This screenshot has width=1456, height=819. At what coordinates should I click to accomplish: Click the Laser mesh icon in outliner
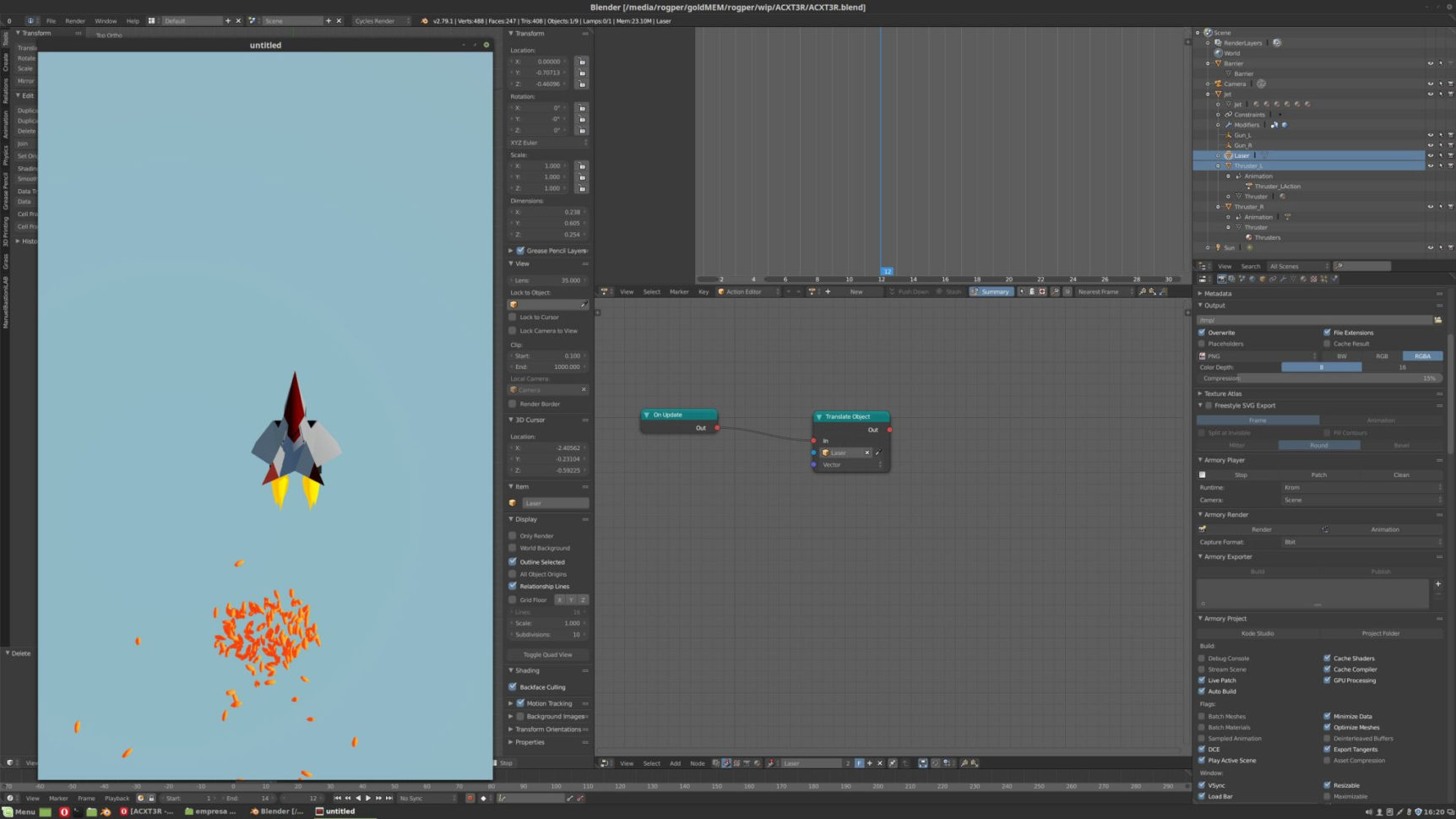[1228, 155]
